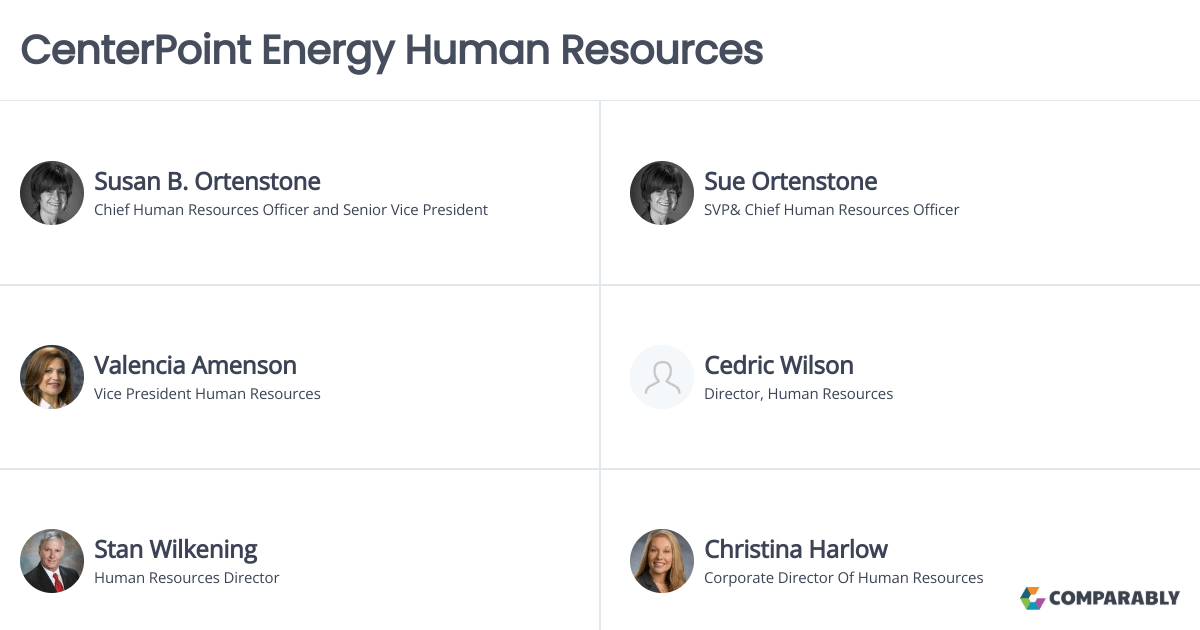Open Sue Ortenstone name link

[791, 181]
